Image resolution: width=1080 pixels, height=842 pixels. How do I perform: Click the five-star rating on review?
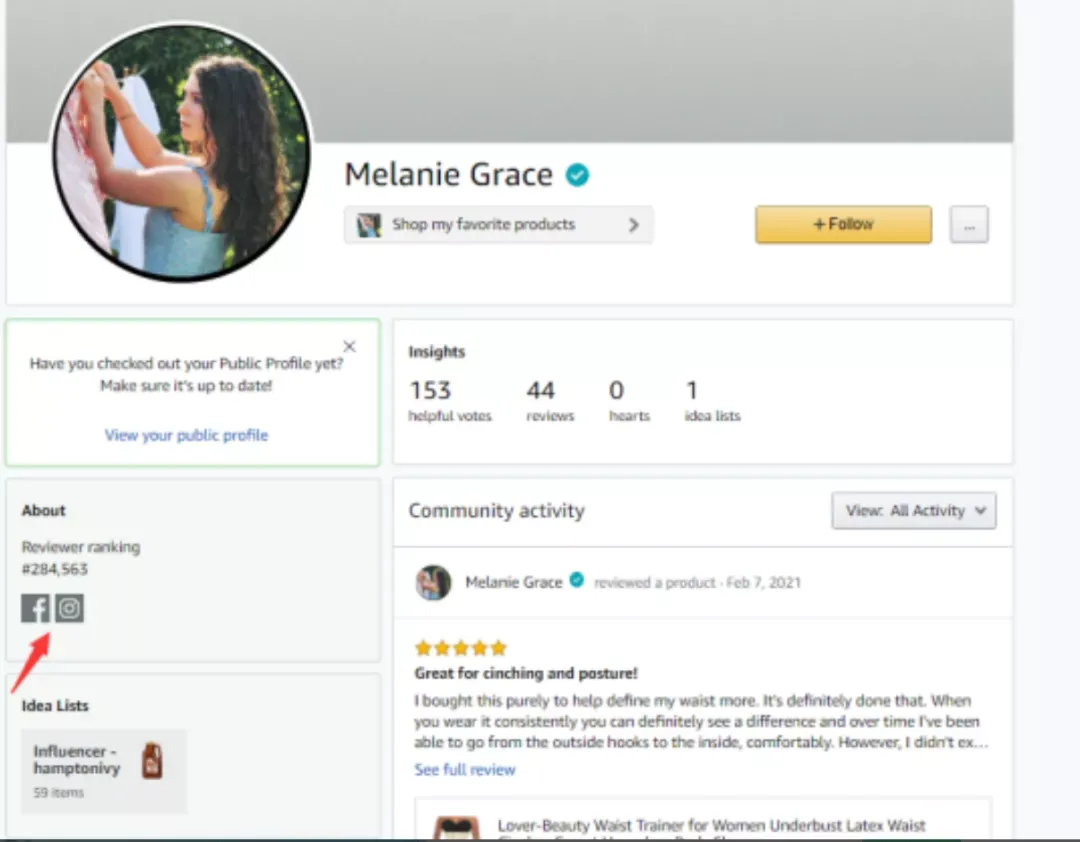(x=461, y=648)
